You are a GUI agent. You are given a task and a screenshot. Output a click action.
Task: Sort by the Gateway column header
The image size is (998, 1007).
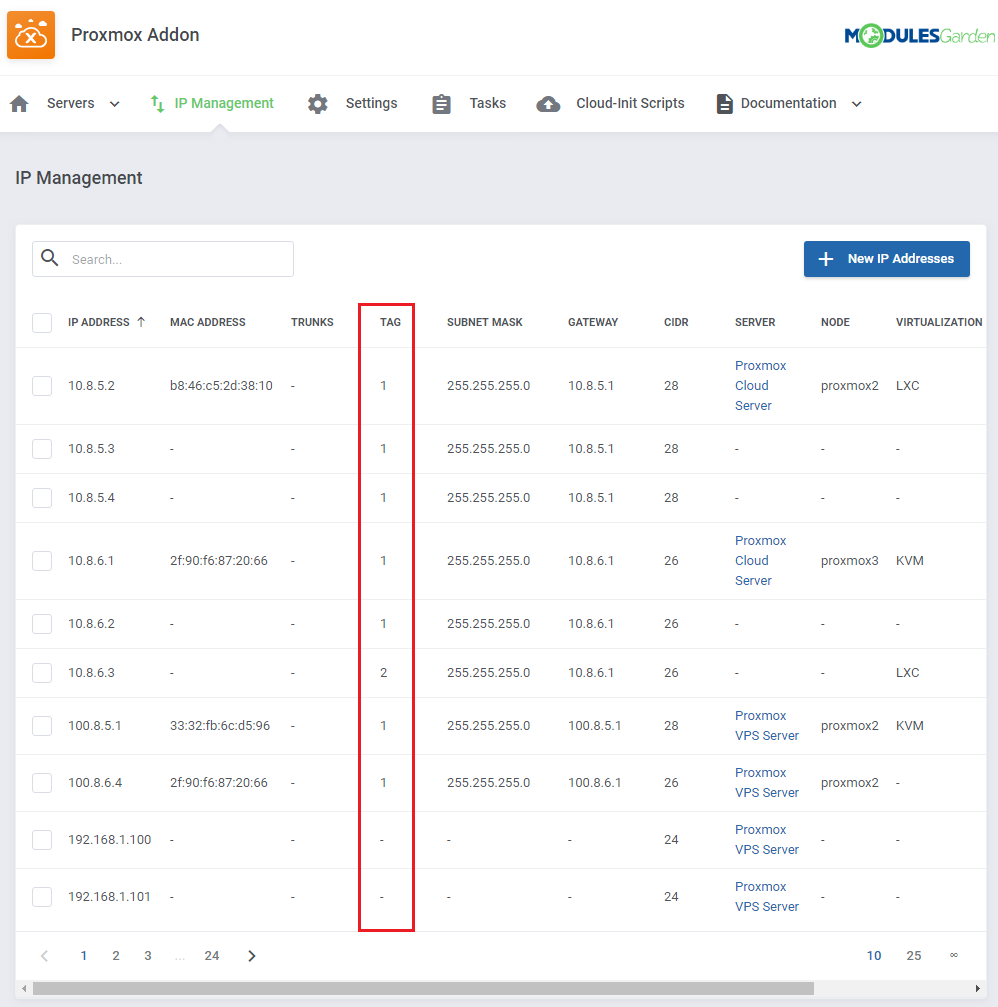593,322
